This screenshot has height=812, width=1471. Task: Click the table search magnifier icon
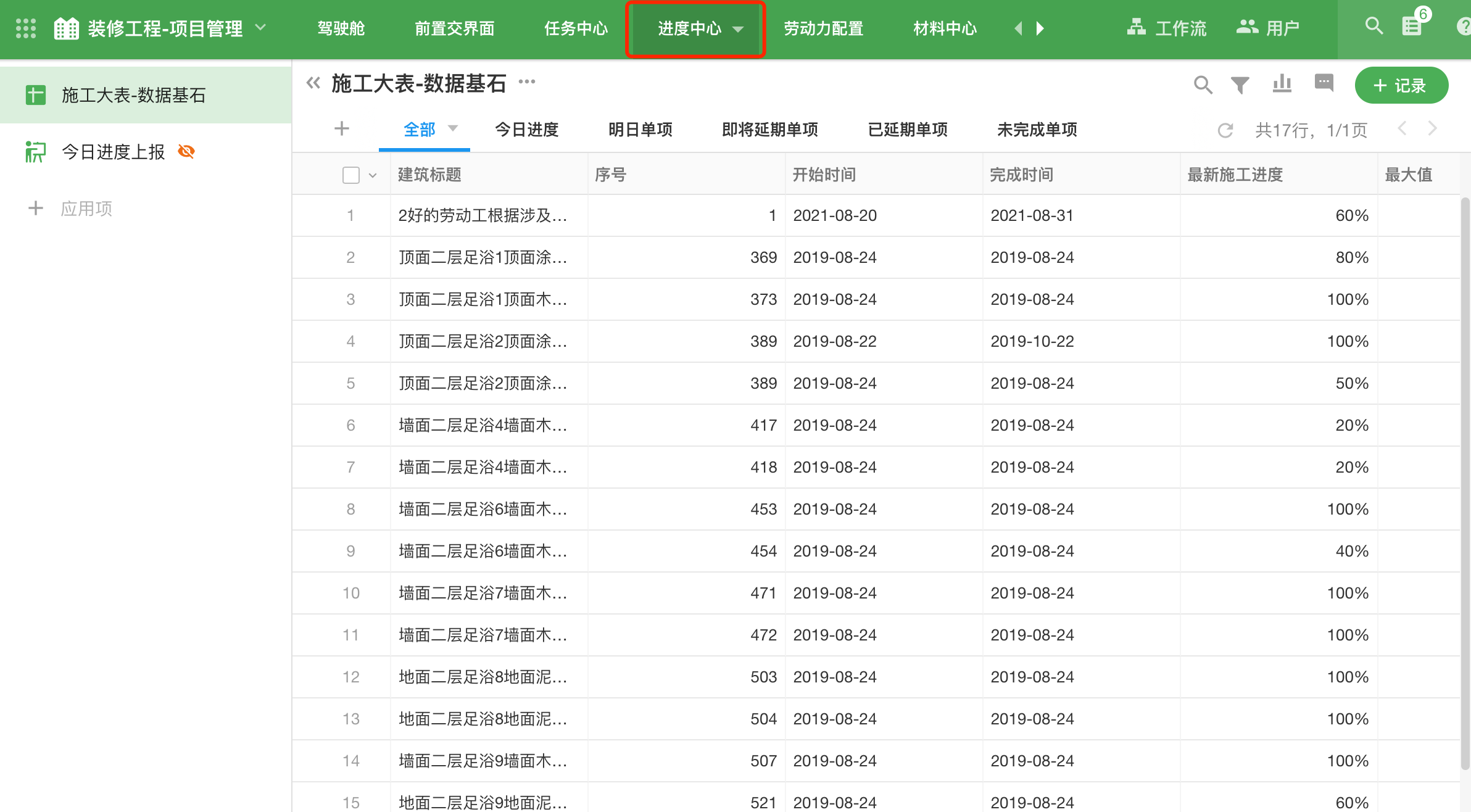(1203, 85)
